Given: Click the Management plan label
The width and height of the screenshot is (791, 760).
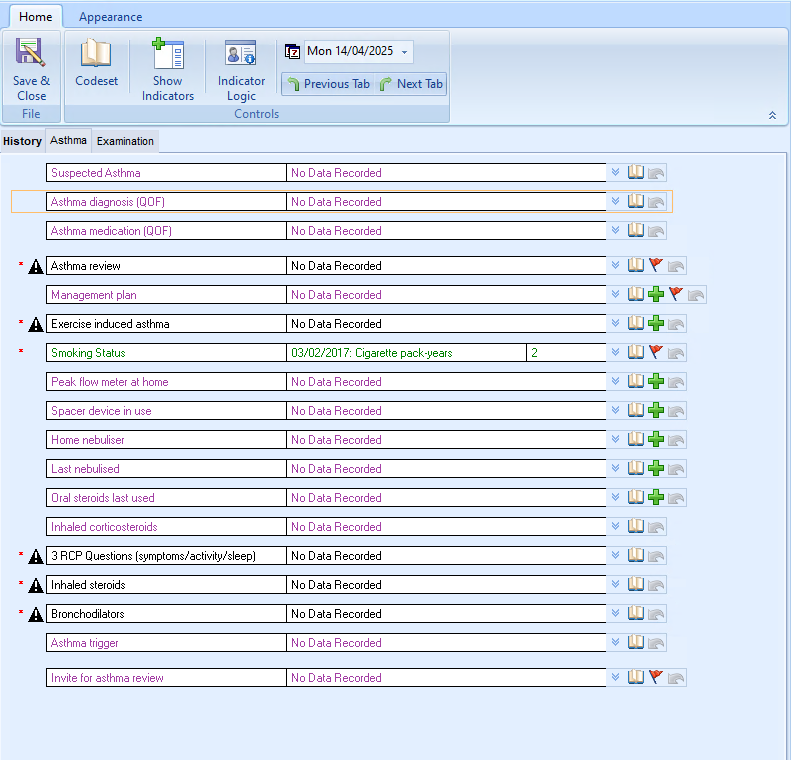Looking at the screenshot, I should pyautogui.click(x=93, y=295).
